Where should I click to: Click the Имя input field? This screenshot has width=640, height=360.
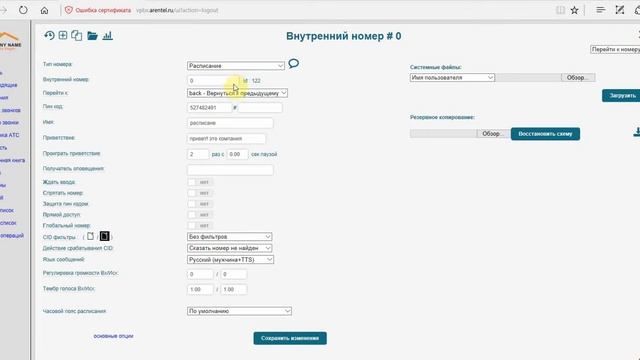coord(230,123)
